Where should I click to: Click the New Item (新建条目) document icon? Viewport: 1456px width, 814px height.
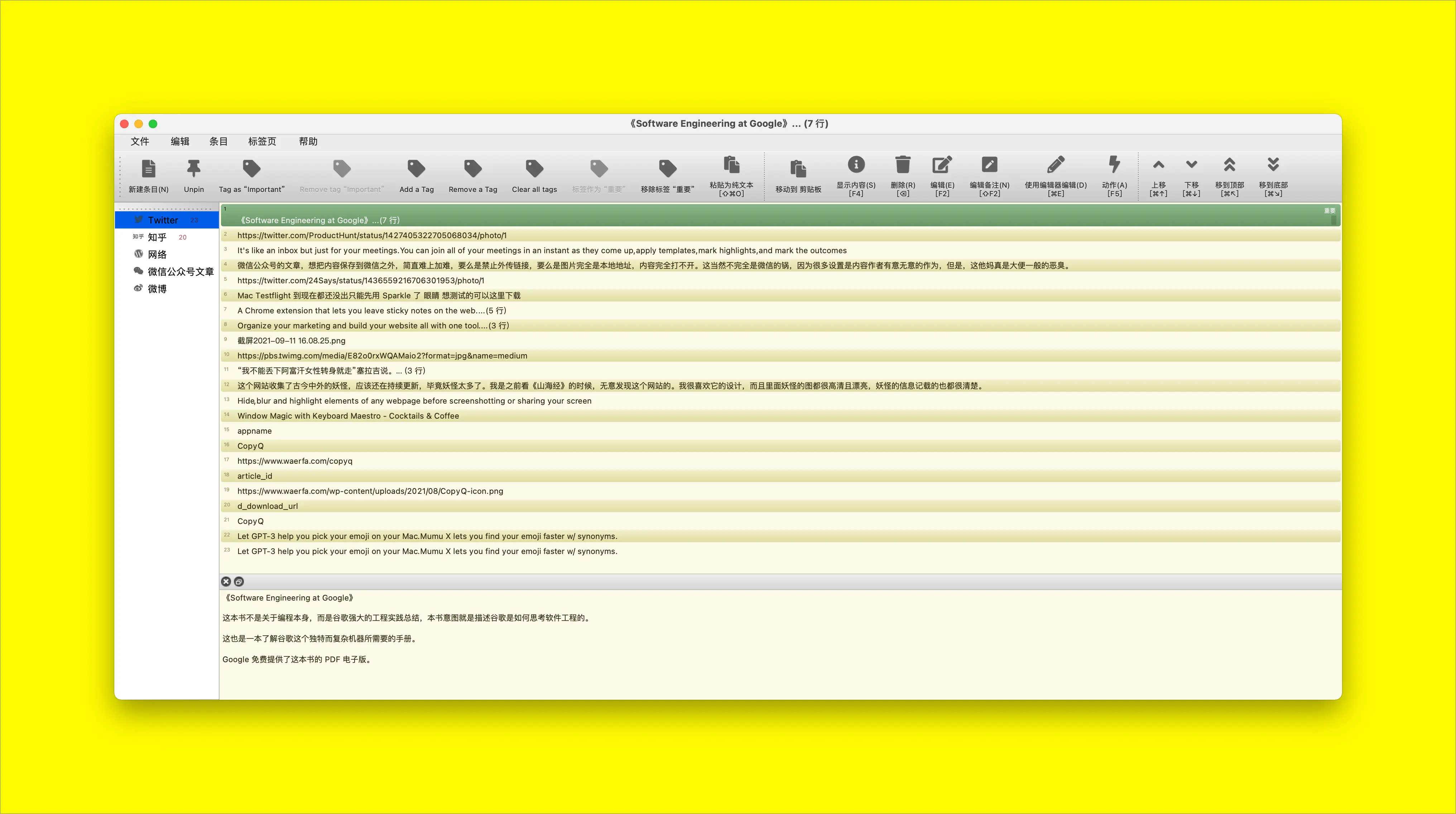[x=149, y=168]
